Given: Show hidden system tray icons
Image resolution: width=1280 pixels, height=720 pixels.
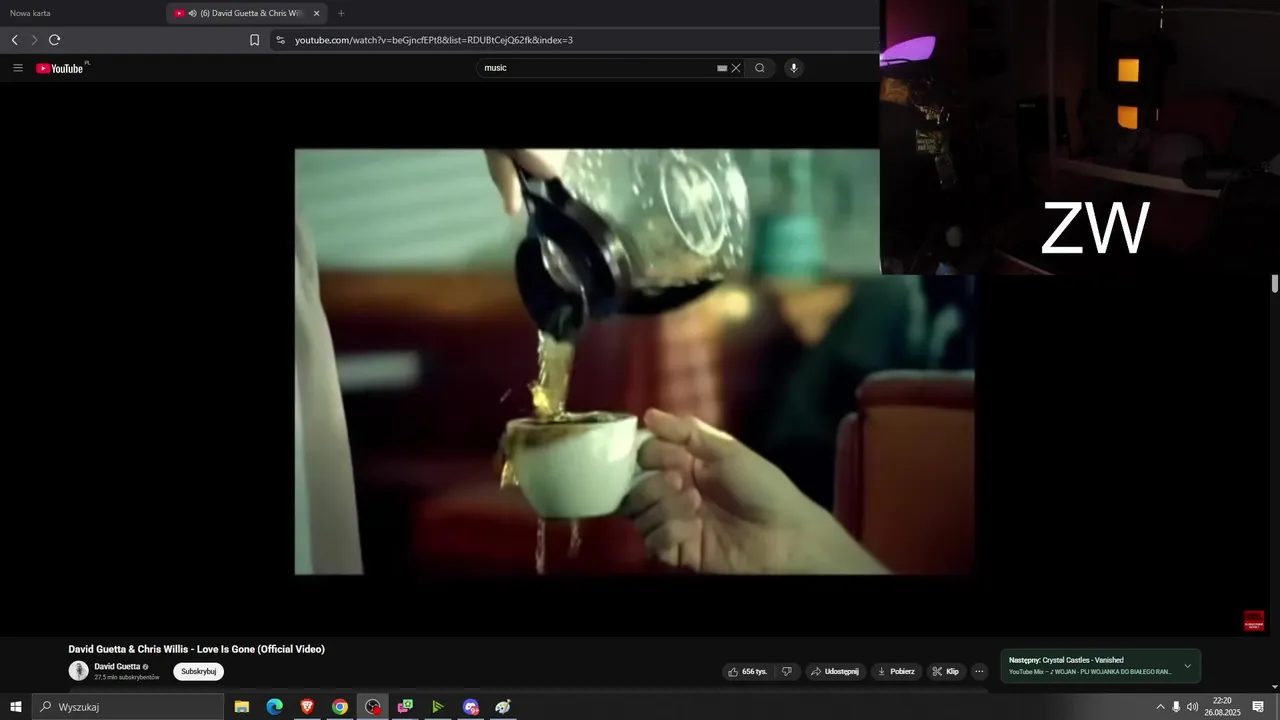Looking at the screenshot, I should (1160, 707).
